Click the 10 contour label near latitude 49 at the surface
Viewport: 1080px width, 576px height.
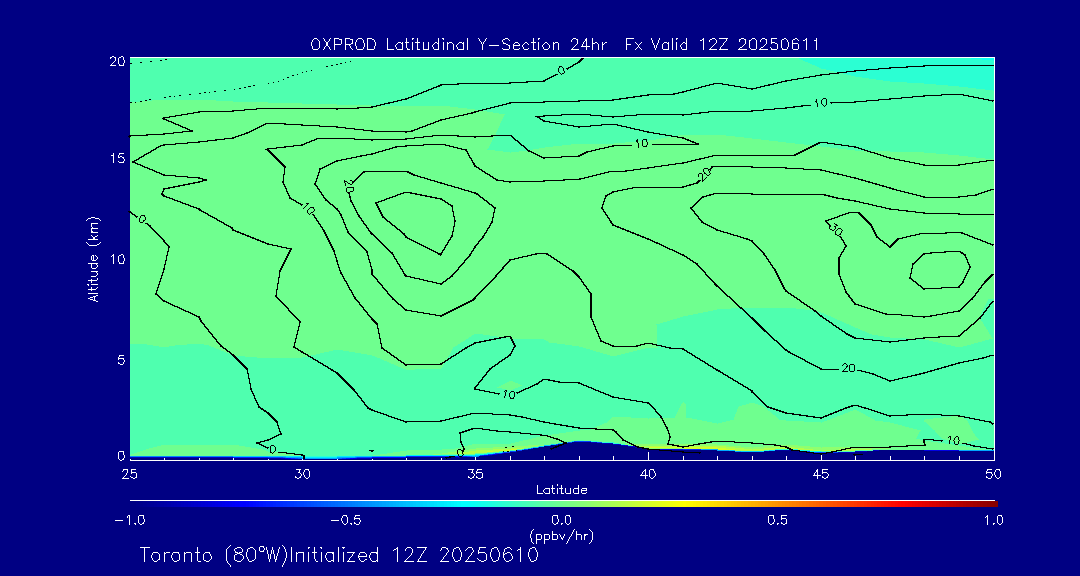click(953, 440)
